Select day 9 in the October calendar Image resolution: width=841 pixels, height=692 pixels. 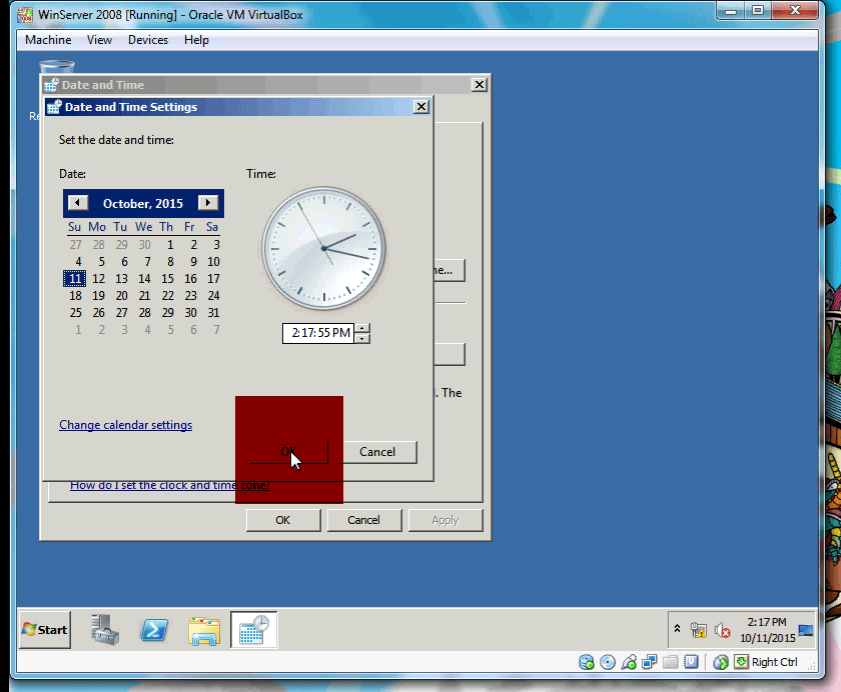coord(194,262)
